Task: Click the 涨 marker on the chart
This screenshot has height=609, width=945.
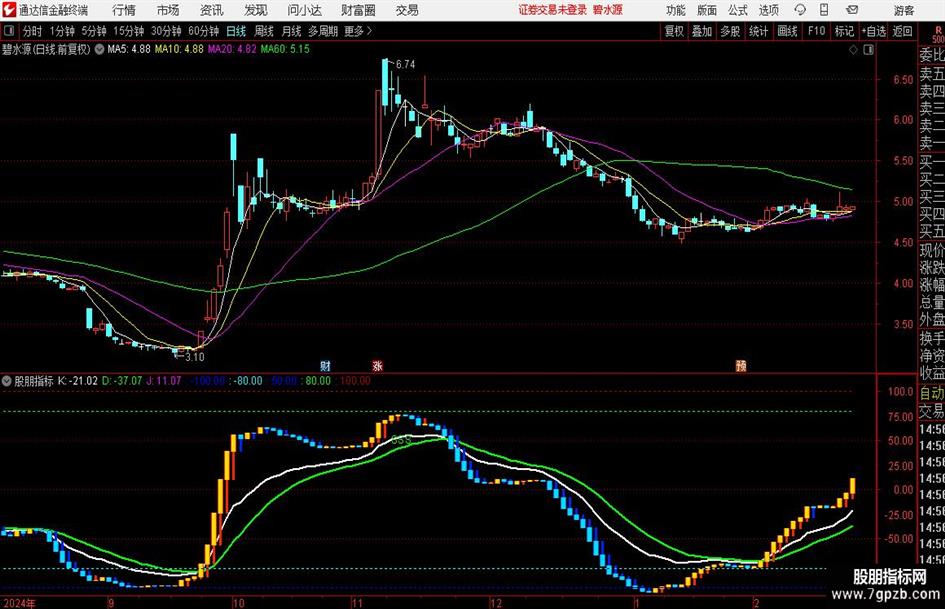Action: point(378,365)
